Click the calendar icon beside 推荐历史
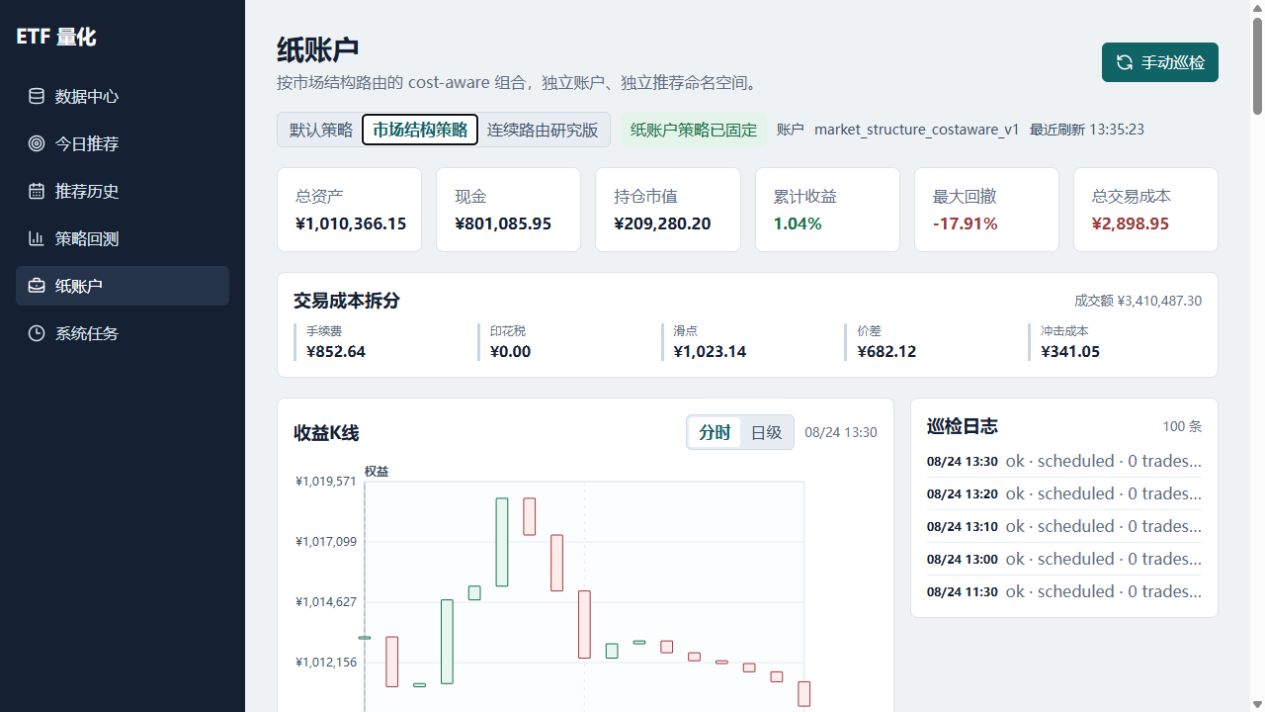This screenshot has width=1265, height=712. 36,191
